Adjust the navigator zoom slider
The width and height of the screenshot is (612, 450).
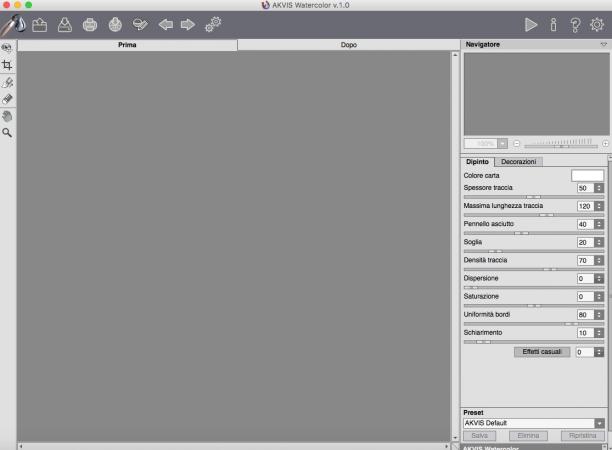click(x=561, y=146)
